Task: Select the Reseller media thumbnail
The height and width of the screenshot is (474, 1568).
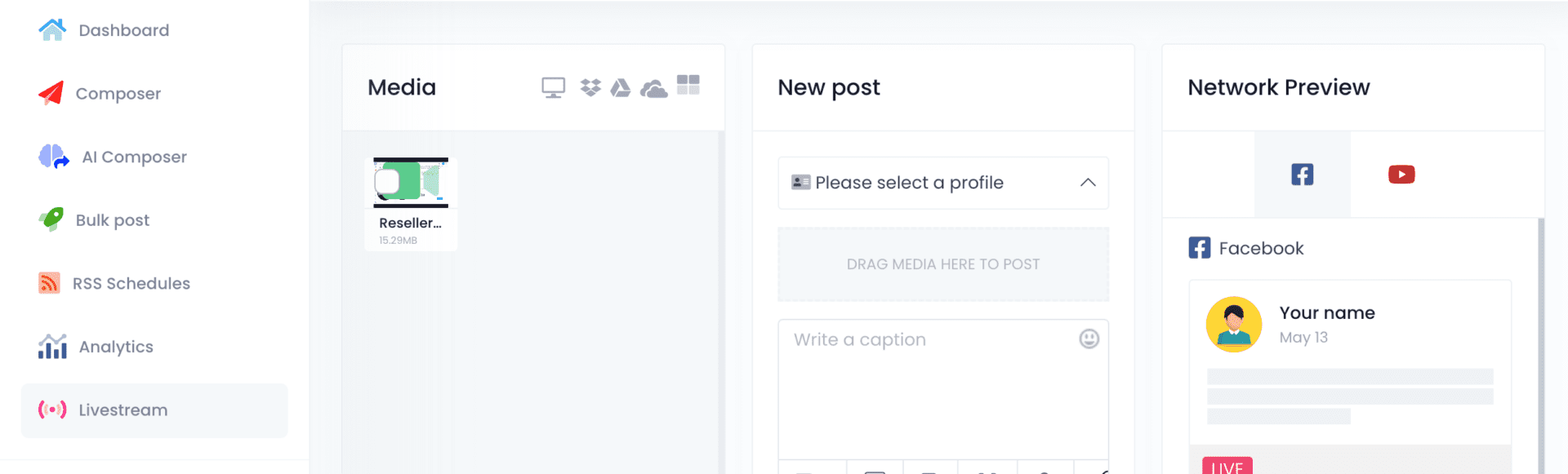Action: [411, 183]
